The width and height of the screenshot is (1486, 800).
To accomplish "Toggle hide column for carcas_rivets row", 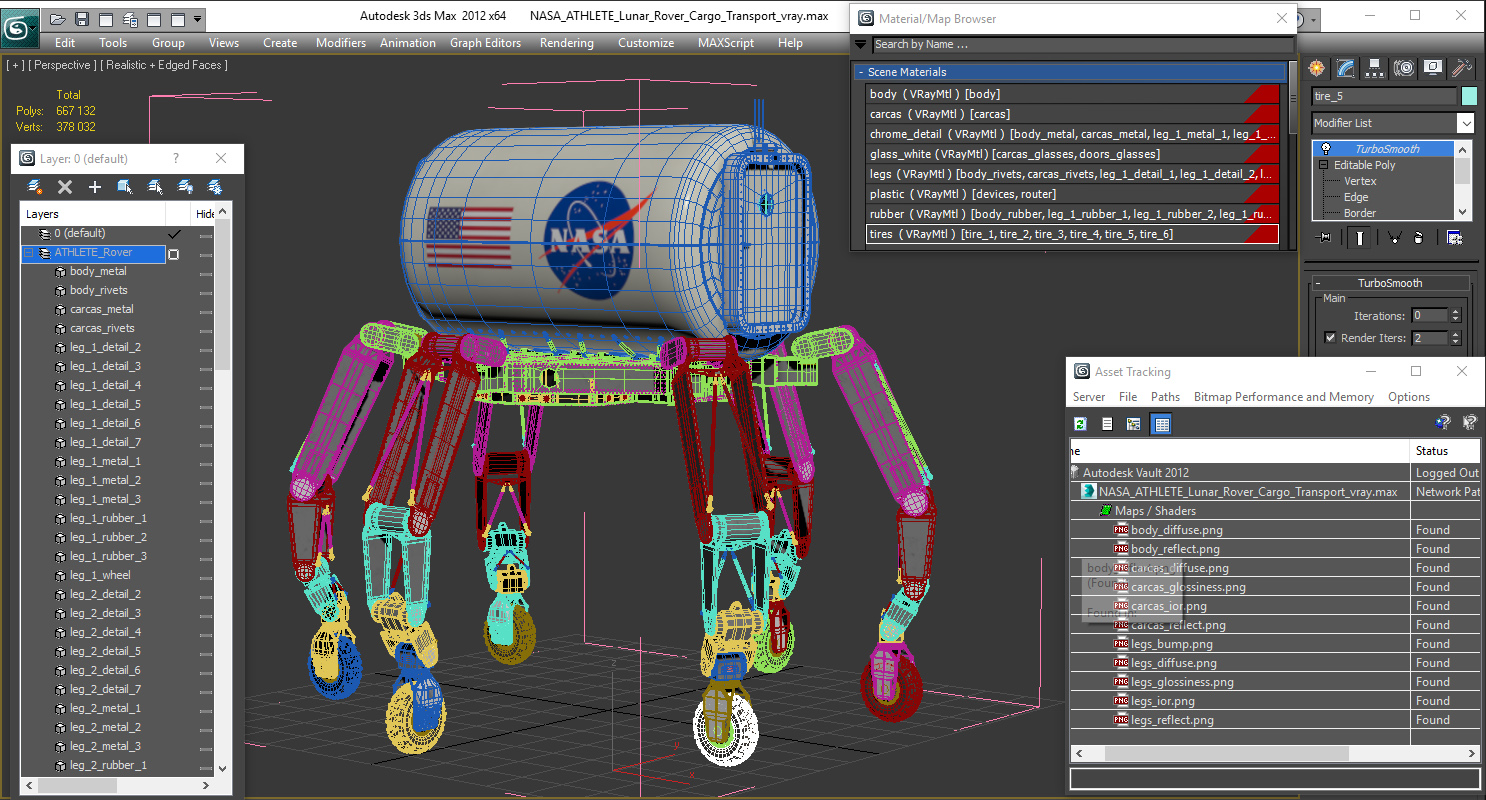I will pos(205,330).
